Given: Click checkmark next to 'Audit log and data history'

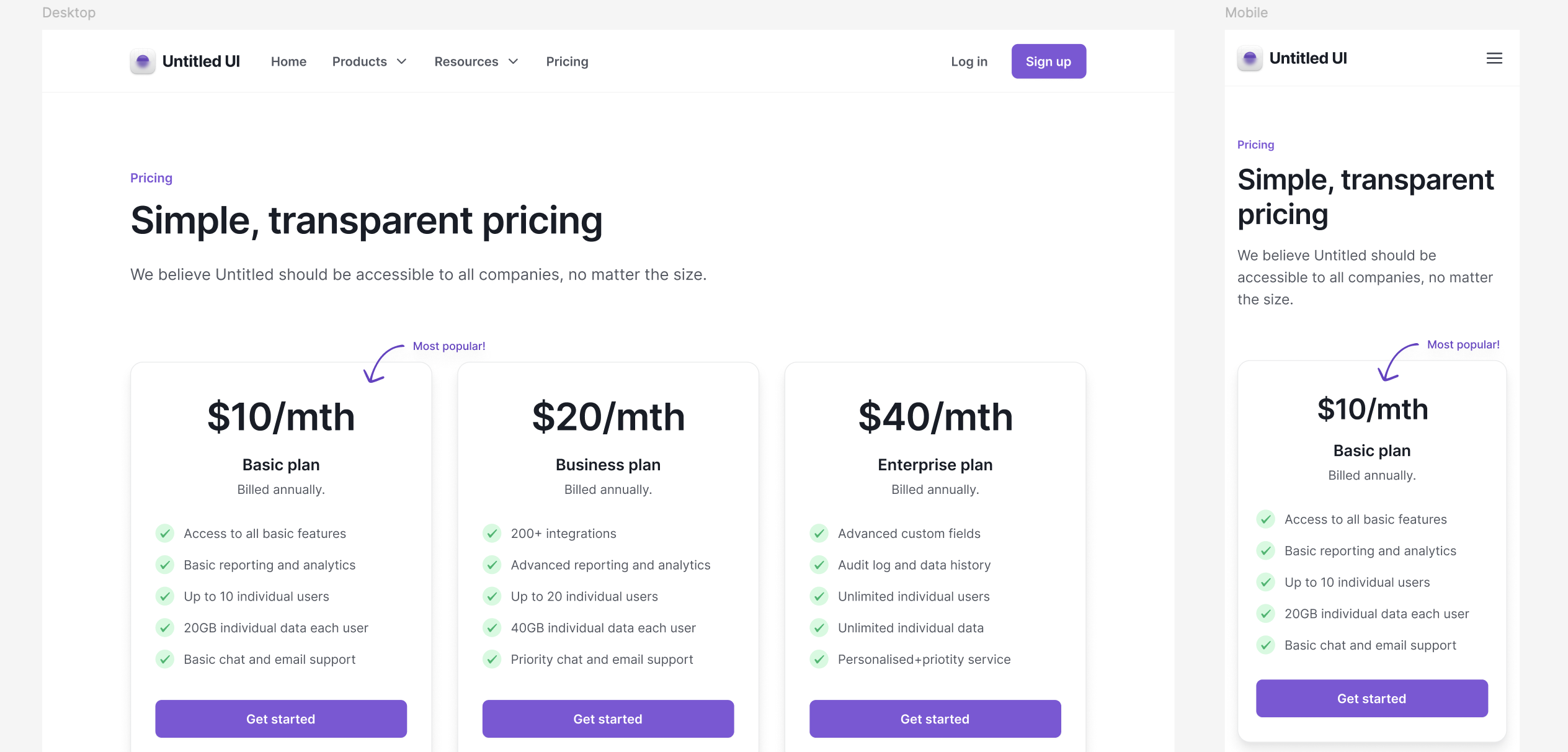Looking at the screenshot, I should coord(819,565).
